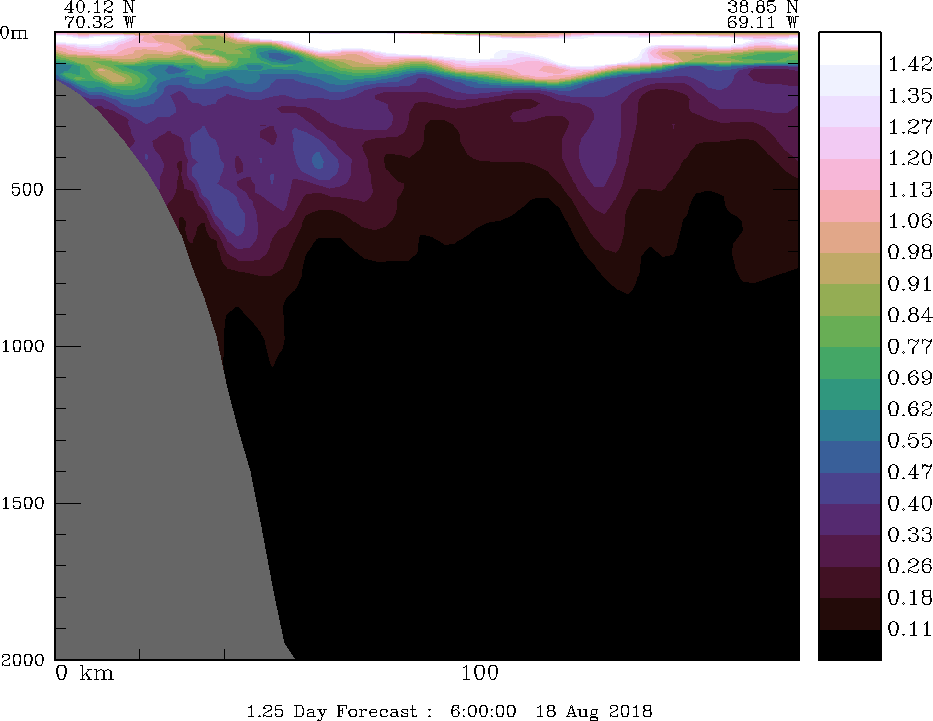
Task: Click the blue contour core near 250m depth
Action: click(318, 160)
